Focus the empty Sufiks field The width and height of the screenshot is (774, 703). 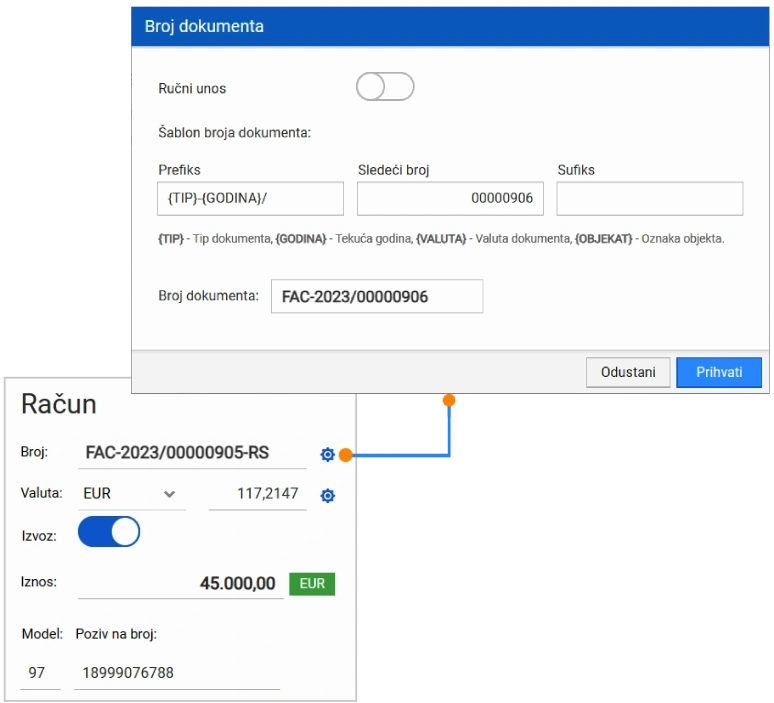(650, 198)
